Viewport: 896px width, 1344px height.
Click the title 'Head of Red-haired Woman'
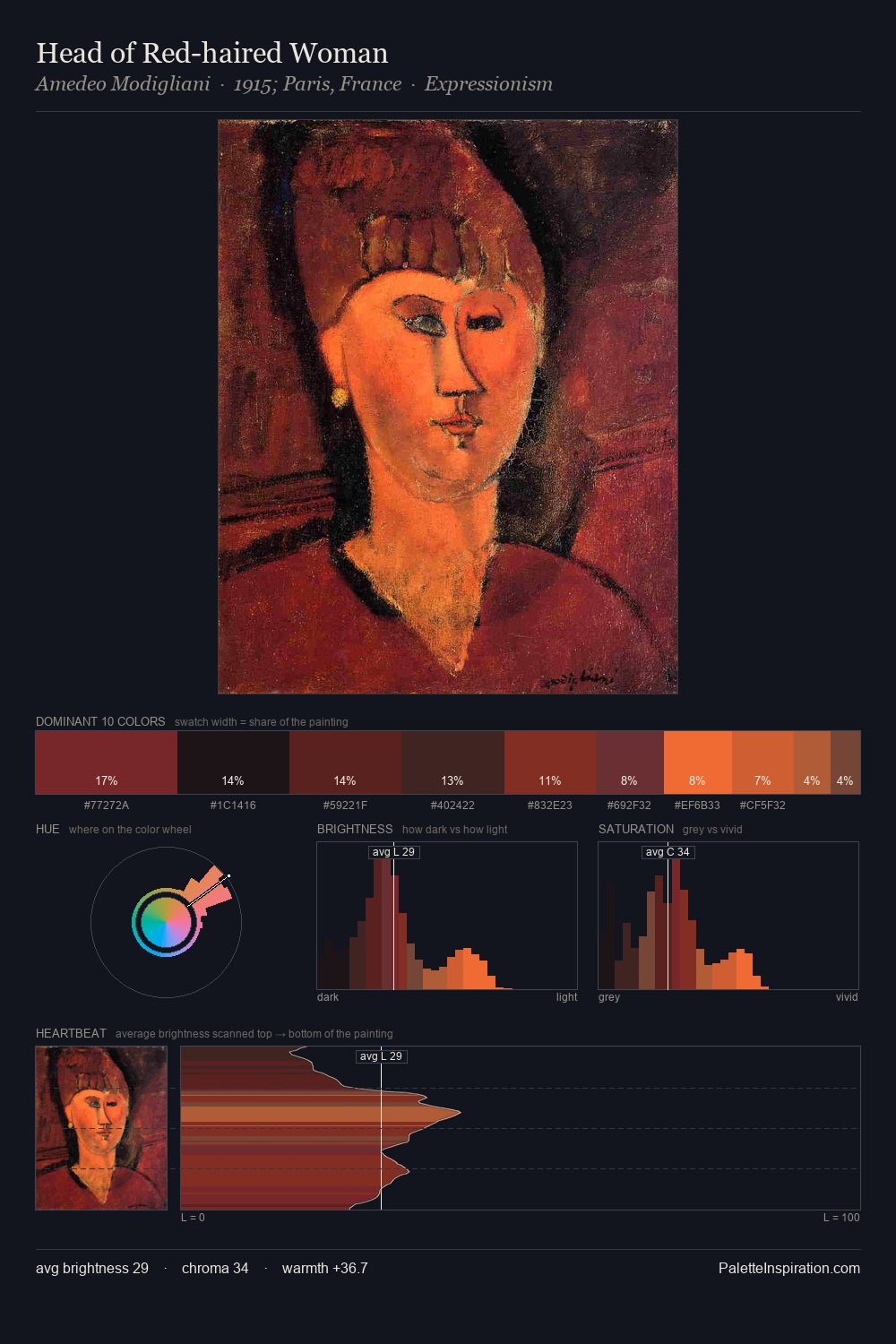tap(212, 53)
